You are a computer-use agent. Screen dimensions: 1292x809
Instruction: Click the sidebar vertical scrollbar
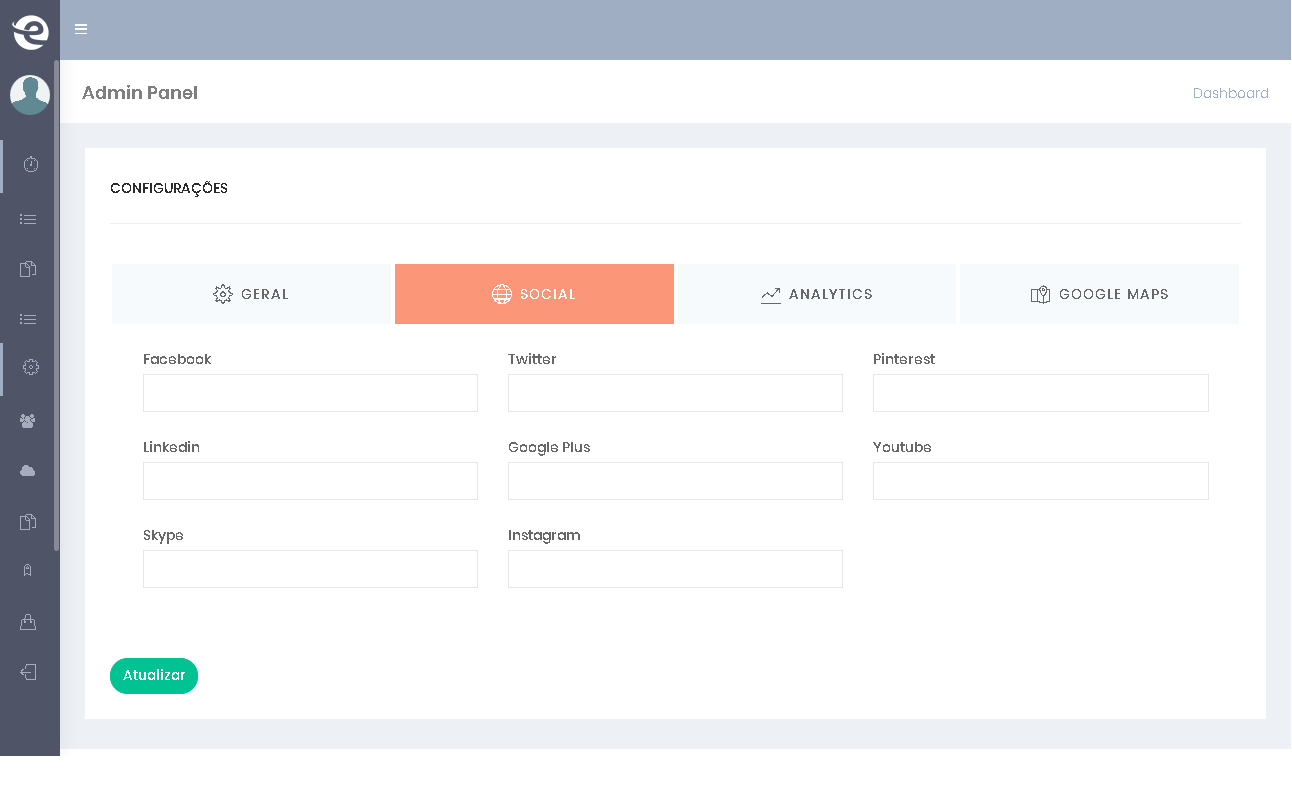(57, 305)
